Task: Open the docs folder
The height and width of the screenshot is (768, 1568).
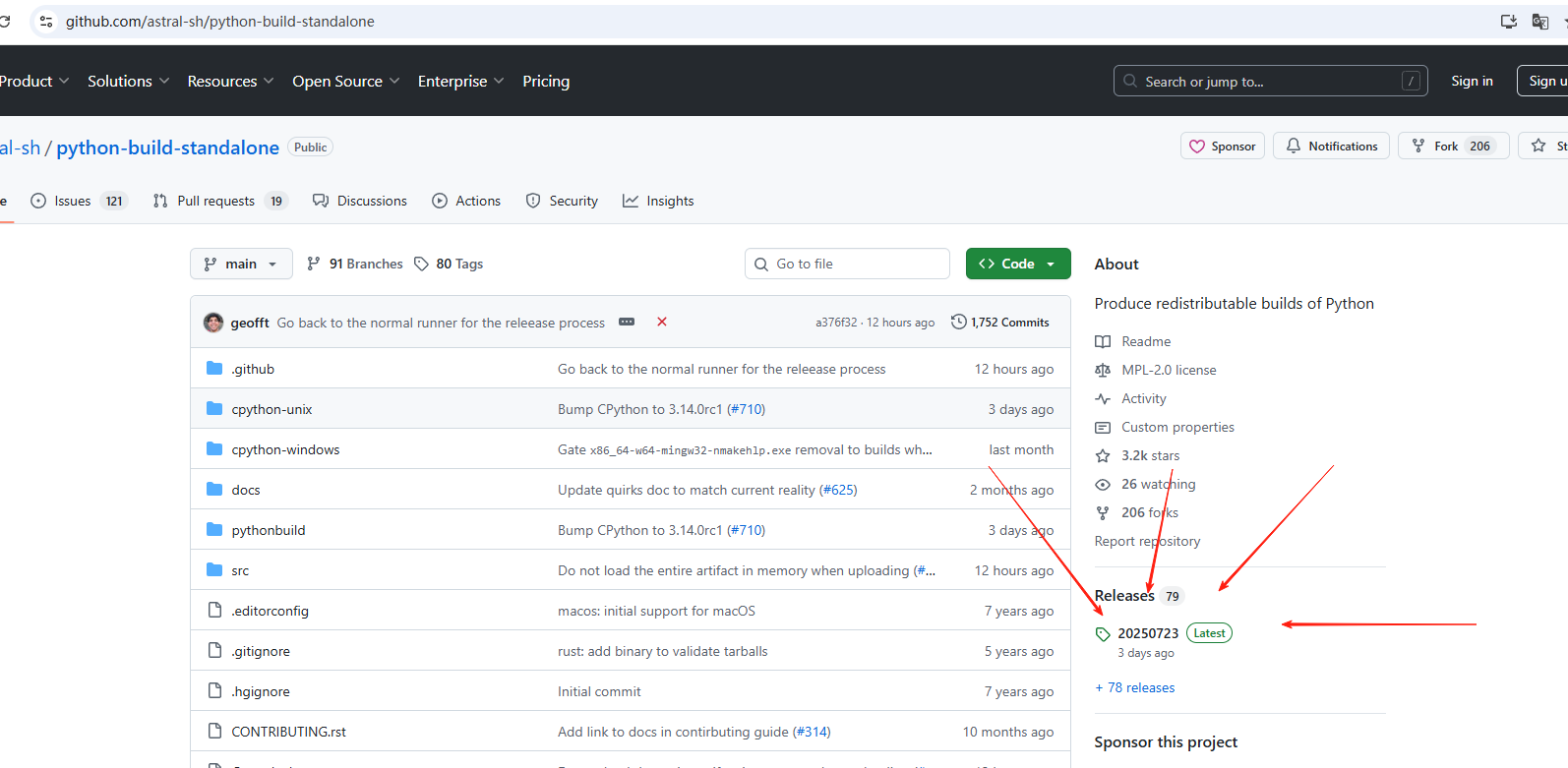Action: (x=246, y=490)
